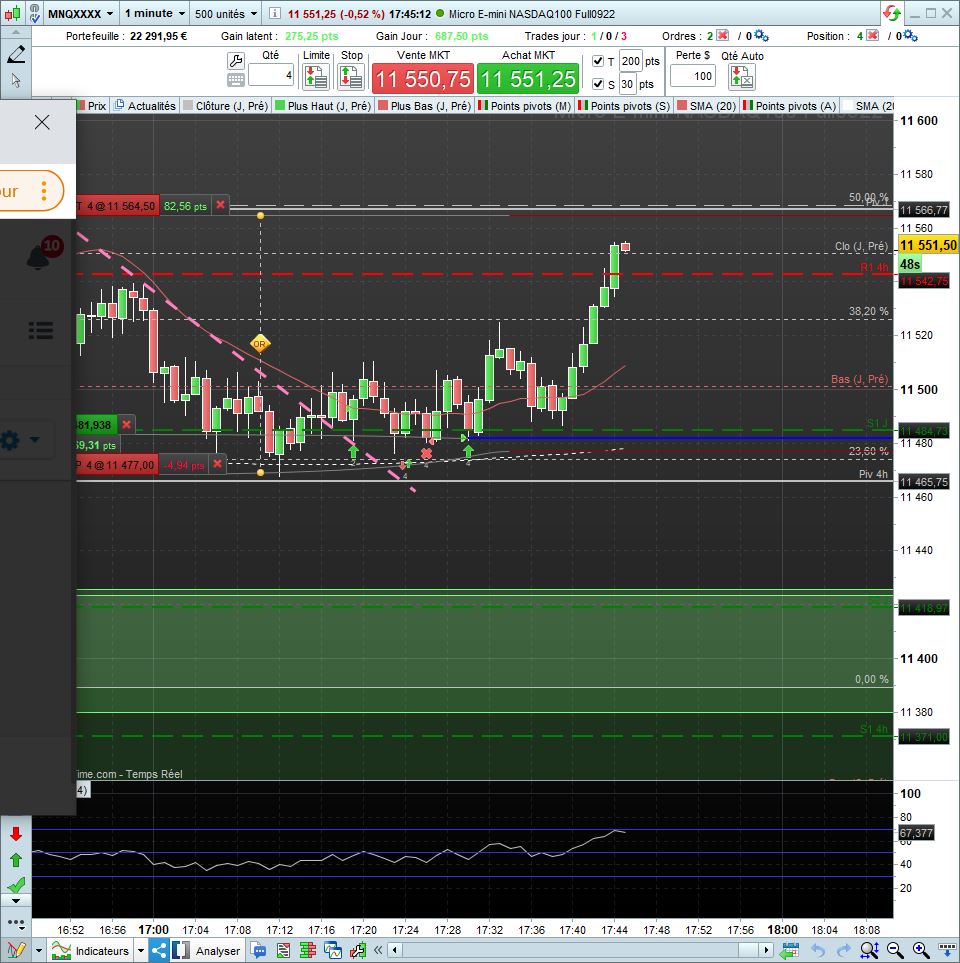Expand the small dropdown arrow under checkmark
This screenshot has height=963, width=960.
pyautogui.click(x=16, y=901)
